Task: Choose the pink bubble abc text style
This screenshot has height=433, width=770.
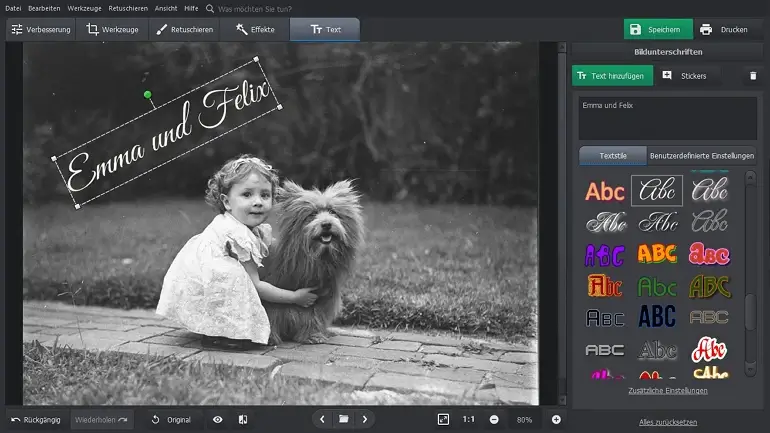Action: 709,254
